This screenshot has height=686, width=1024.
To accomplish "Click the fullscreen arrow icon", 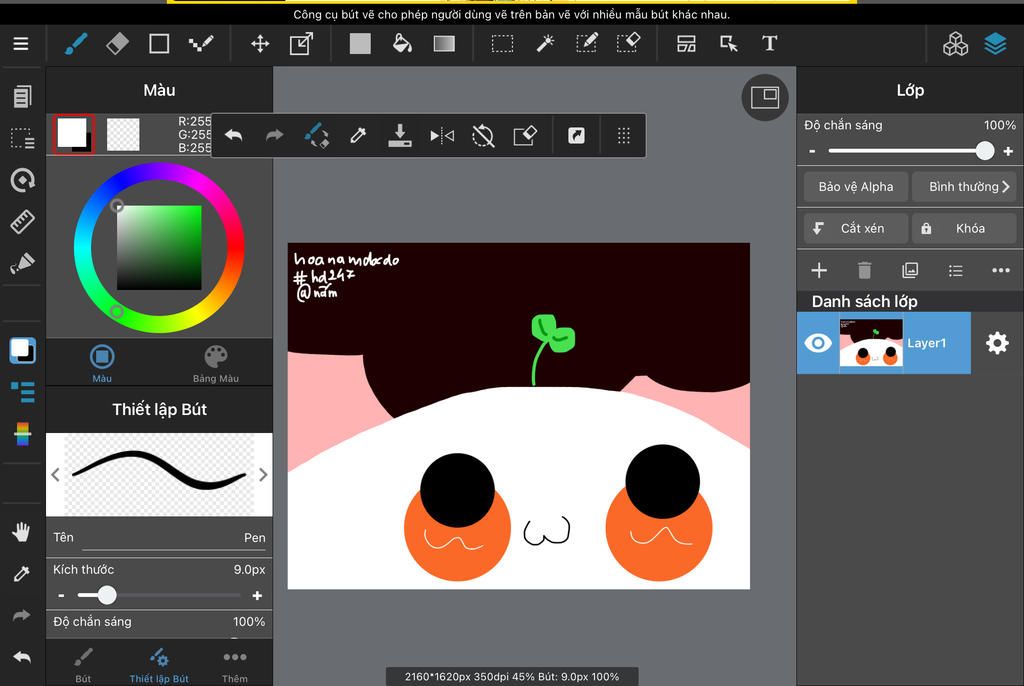I will (576, 136).
